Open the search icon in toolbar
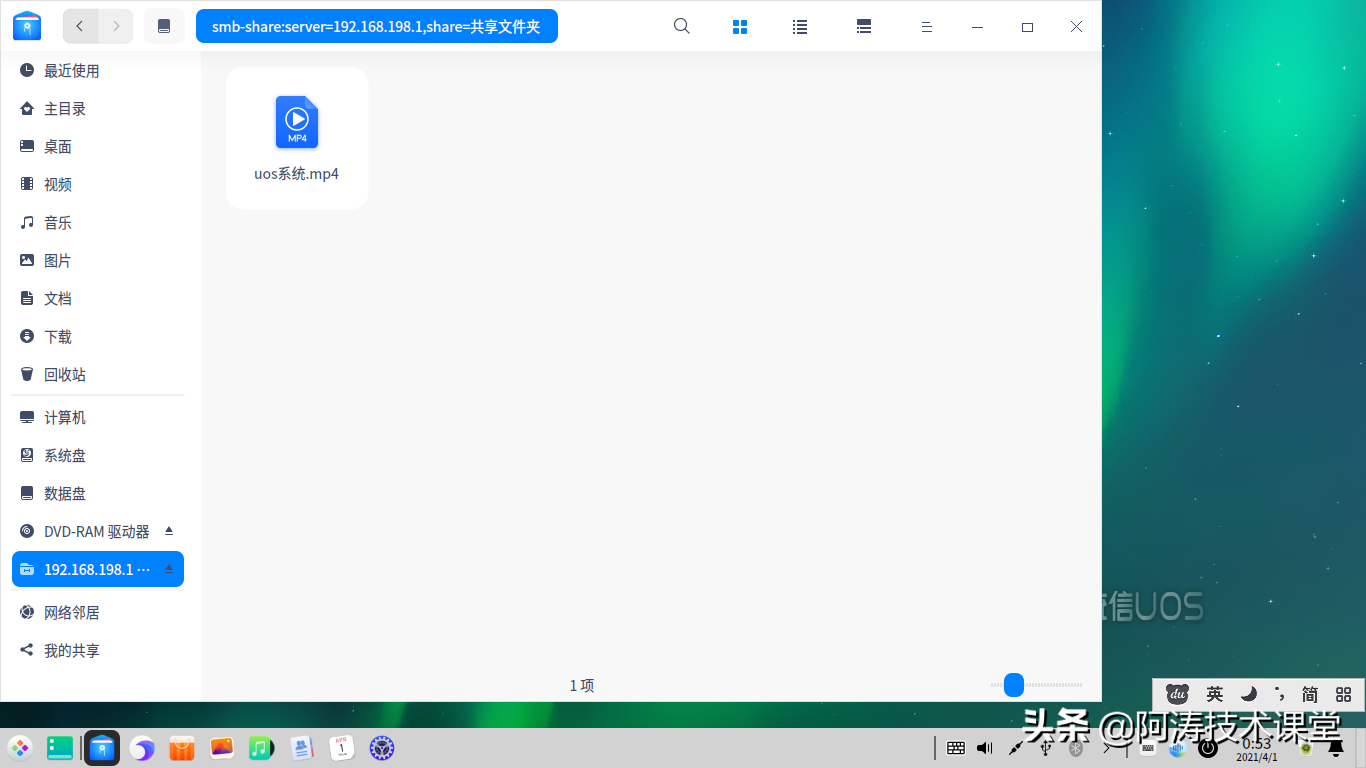 pos(682,27)
